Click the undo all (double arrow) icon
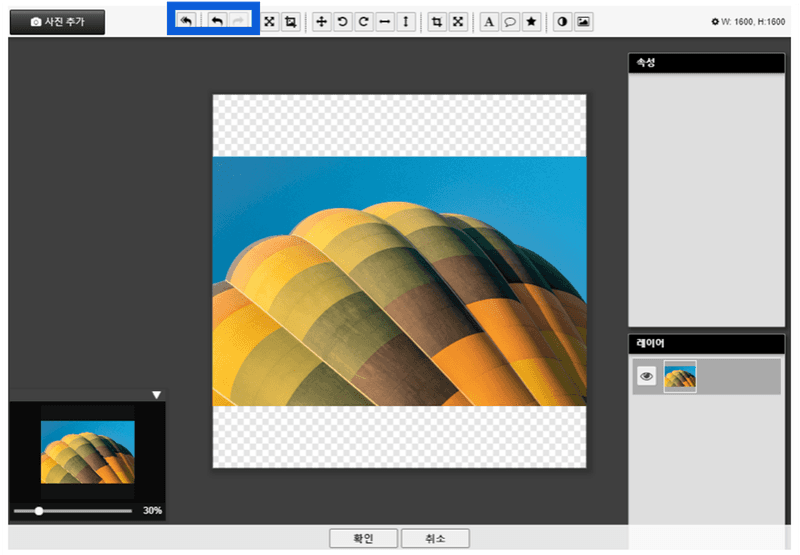This screenshot has height=555, width=800. [186, 21]
